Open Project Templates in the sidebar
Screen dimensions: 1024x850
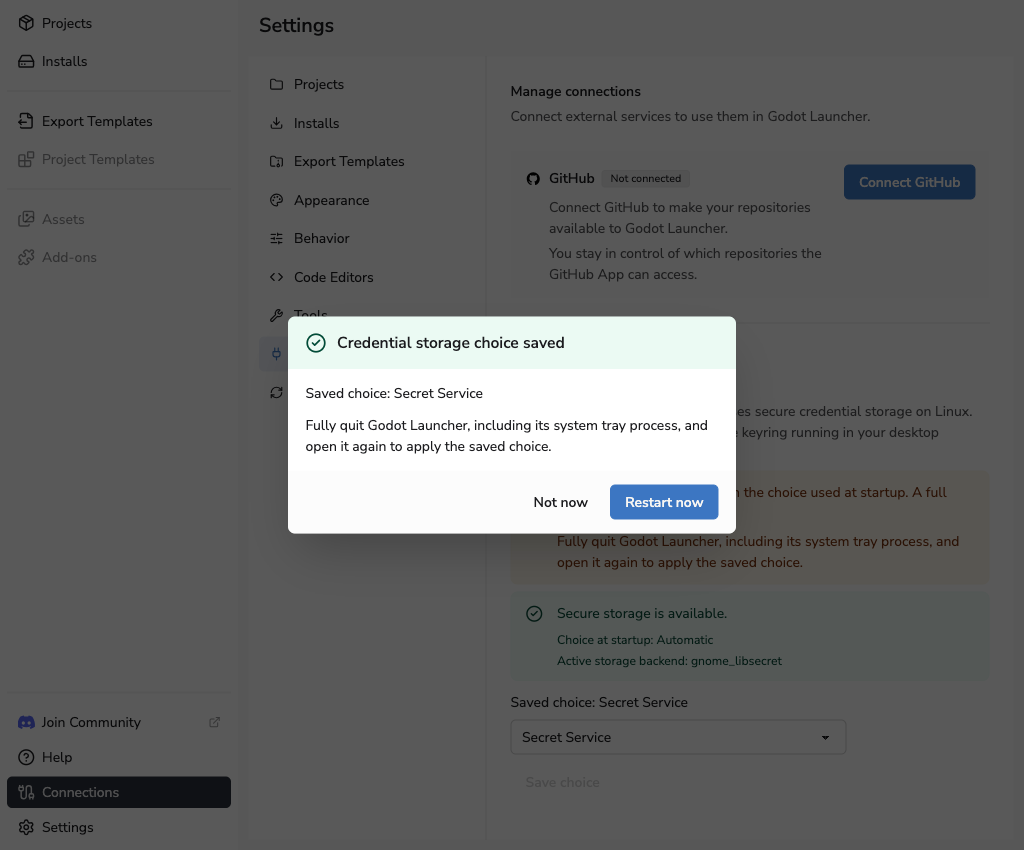[x=119, y=159]
